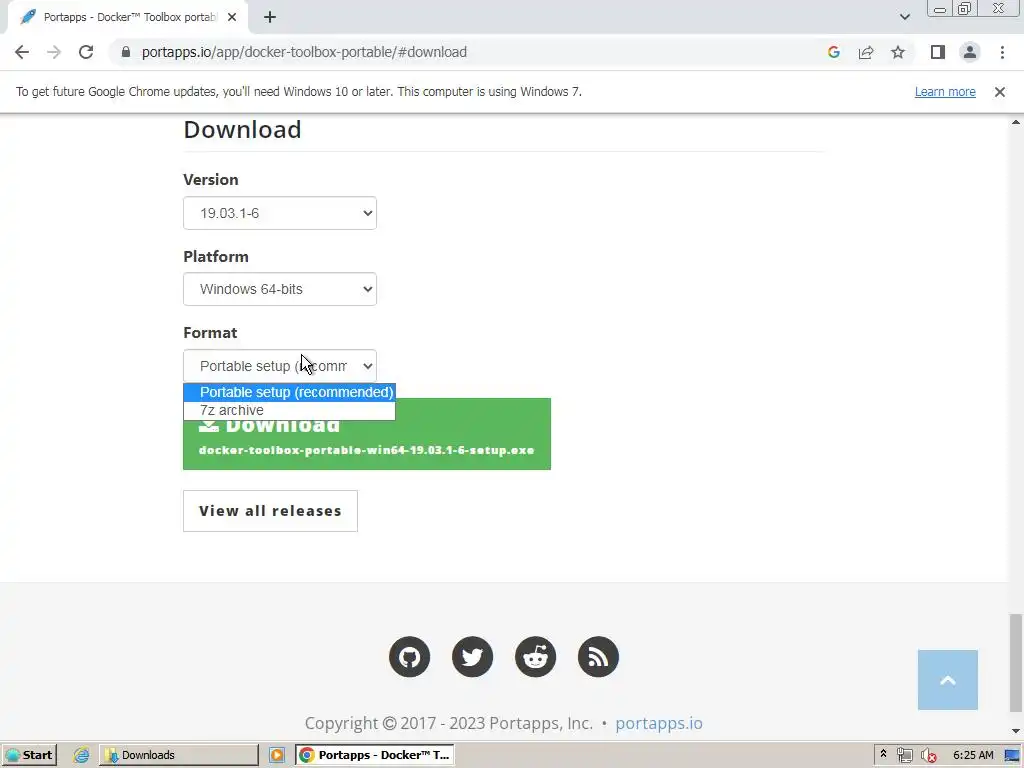Dismiss the Chrome update notification bar
The width and height of the screenshot is (1024, 768).
1000,92
